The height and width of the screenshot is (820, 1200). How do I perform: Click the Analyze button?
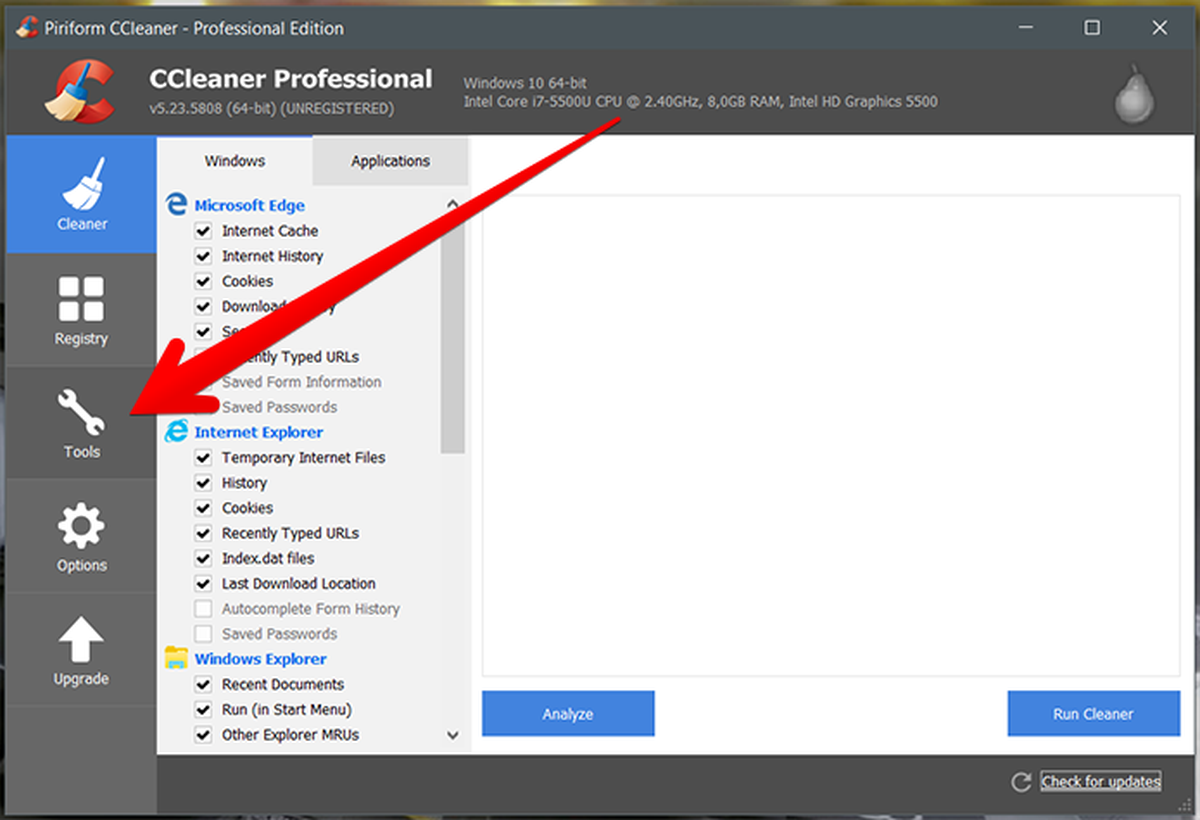[568, 714]
